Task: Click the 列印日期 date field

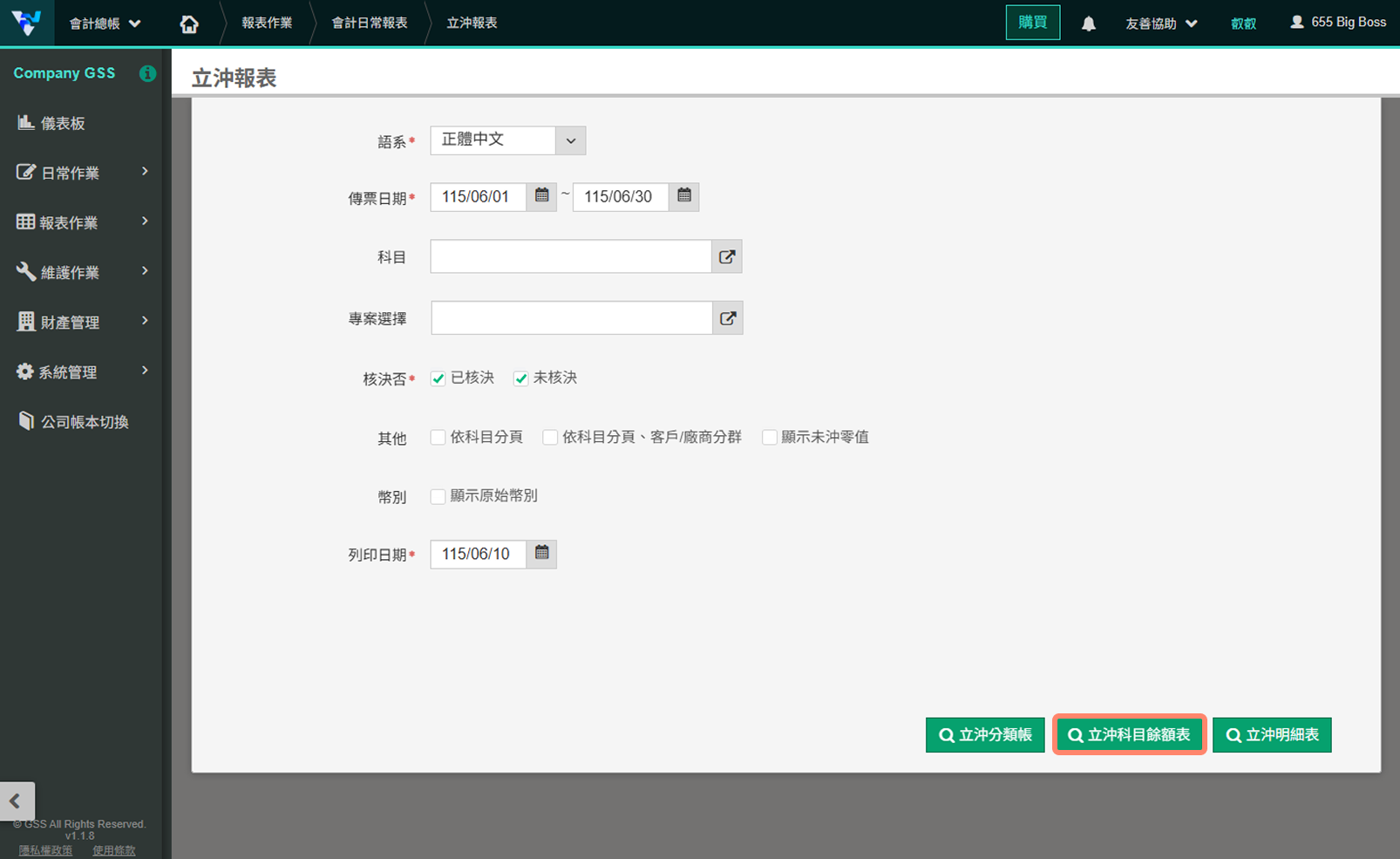Action: pos(479,554)
